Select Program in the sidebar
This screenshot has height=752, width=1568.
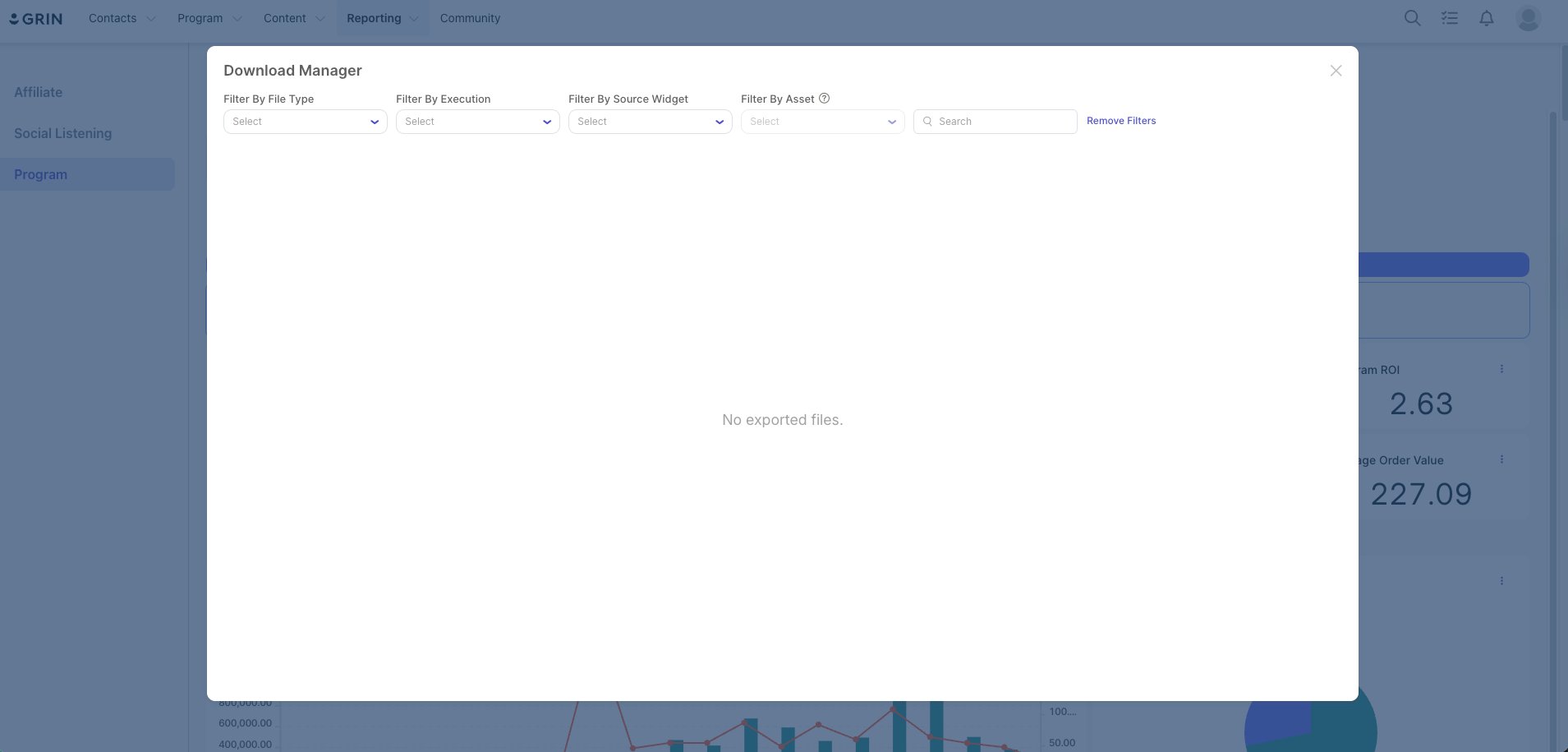pyautogui.click(x=87, y=174)
